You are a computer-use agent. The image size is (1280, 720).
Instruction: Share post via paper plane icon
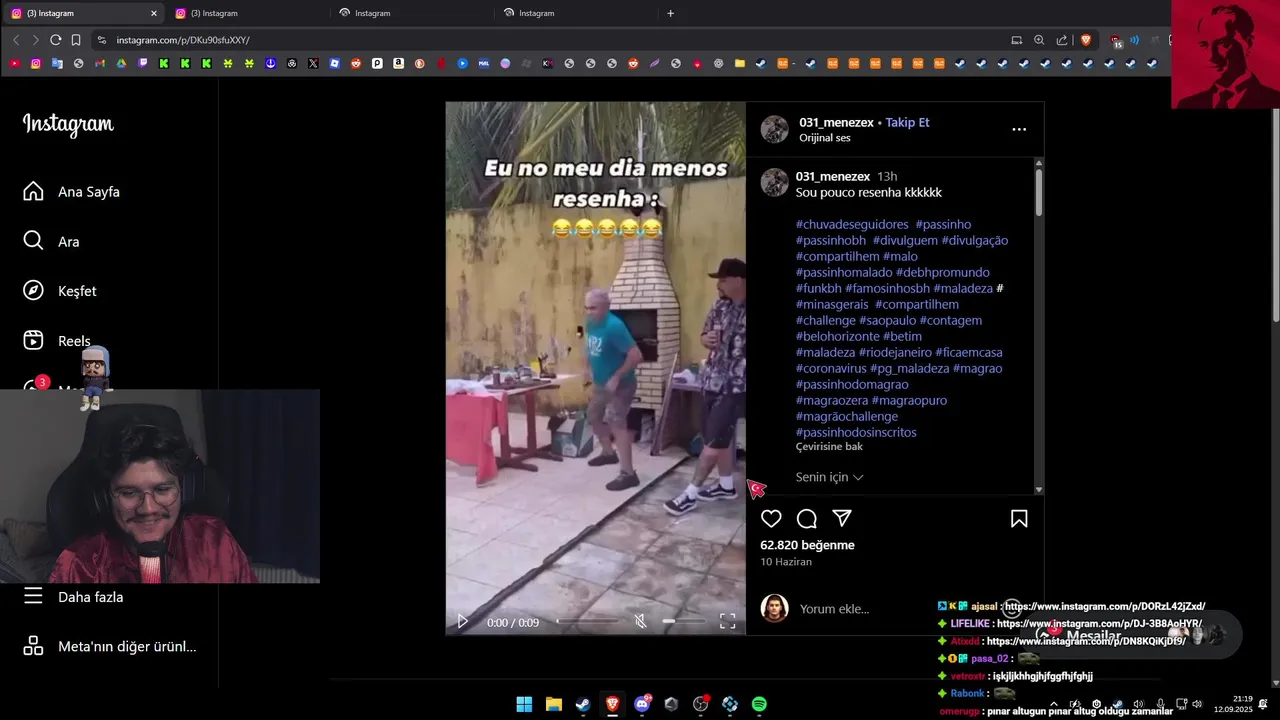click(x=842, y=518)
